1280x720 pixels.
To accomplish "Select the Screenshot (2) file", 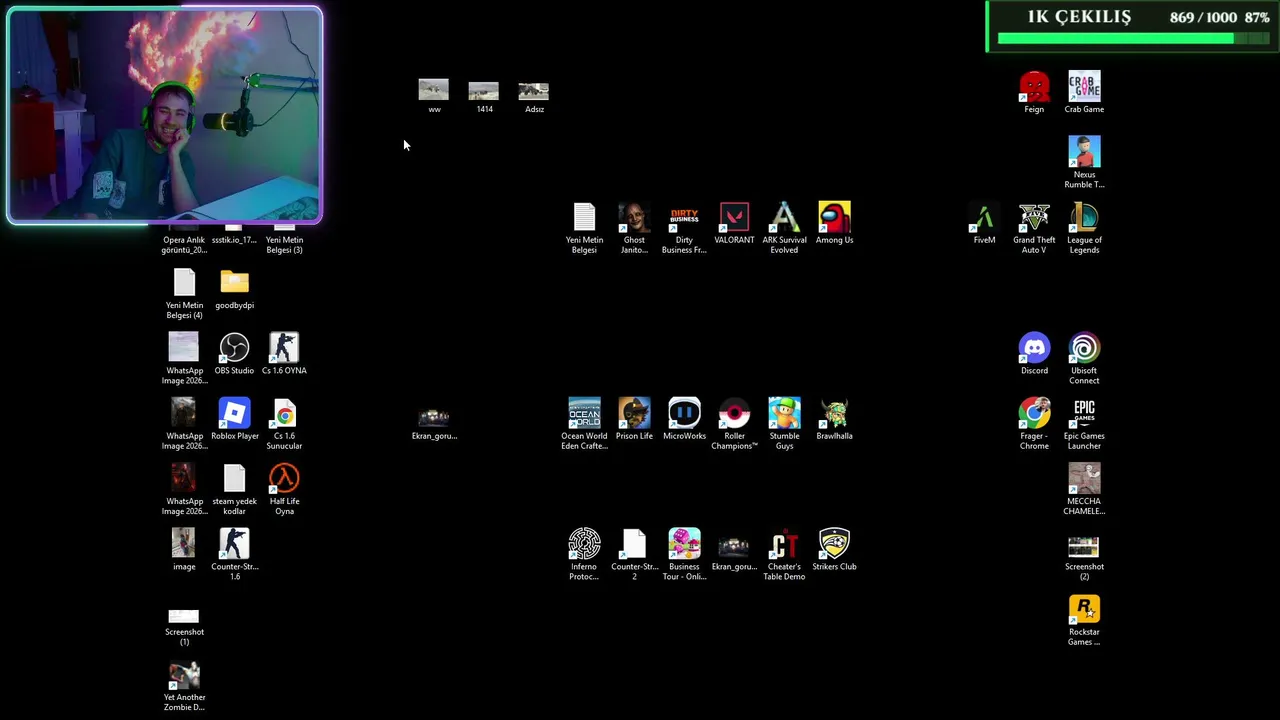I will (1084, 546).
